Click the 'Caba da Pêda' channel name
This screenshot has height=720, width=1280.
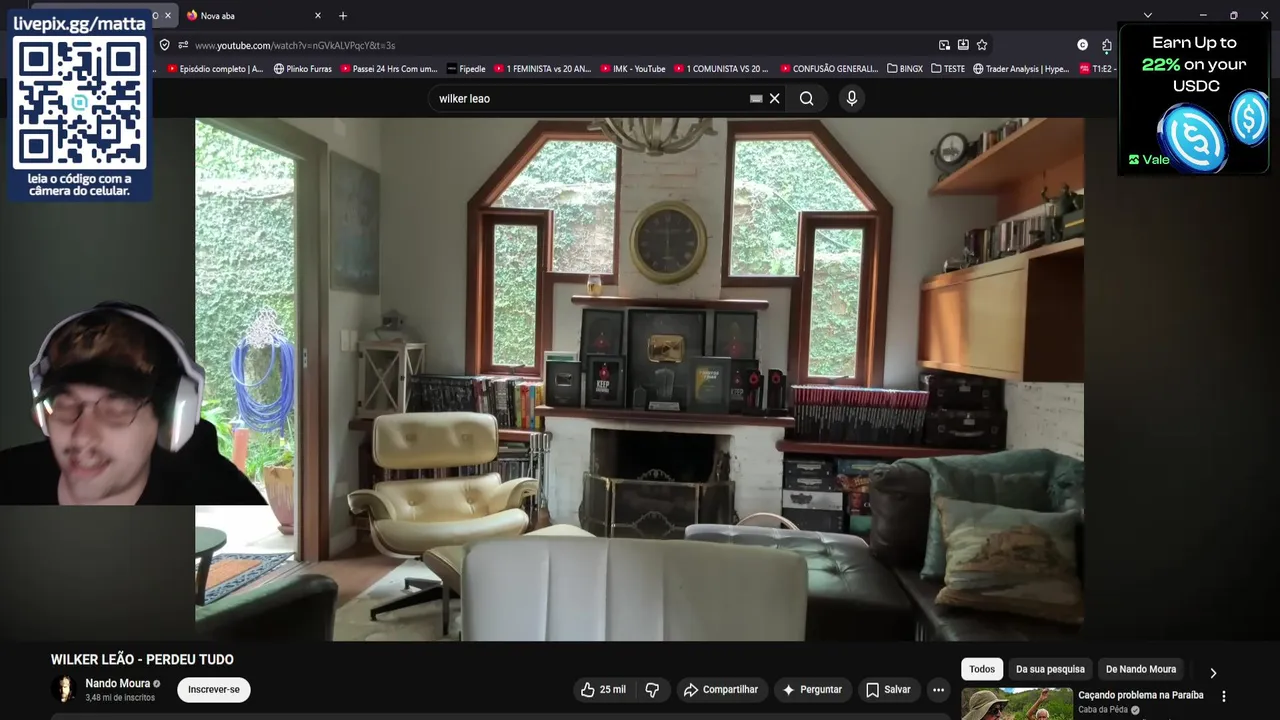pyautogui.click(x=1103, y=710)
